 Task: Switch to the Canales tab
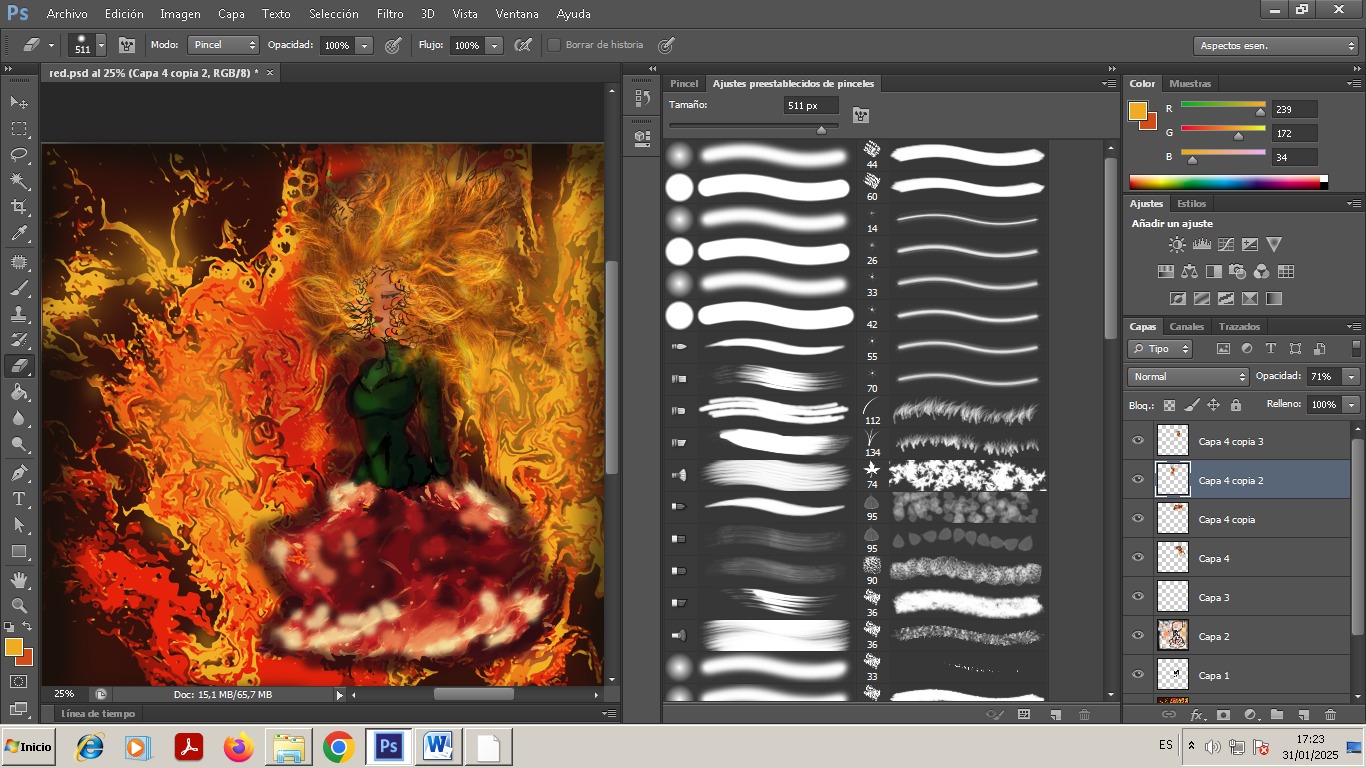pyautogui.click(x=1186, y=327)
